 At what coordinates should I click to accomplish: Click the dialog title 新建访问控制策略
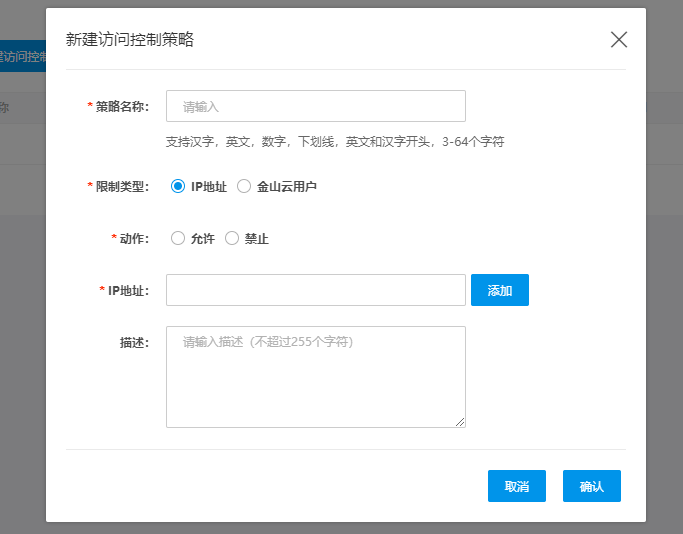130,40
